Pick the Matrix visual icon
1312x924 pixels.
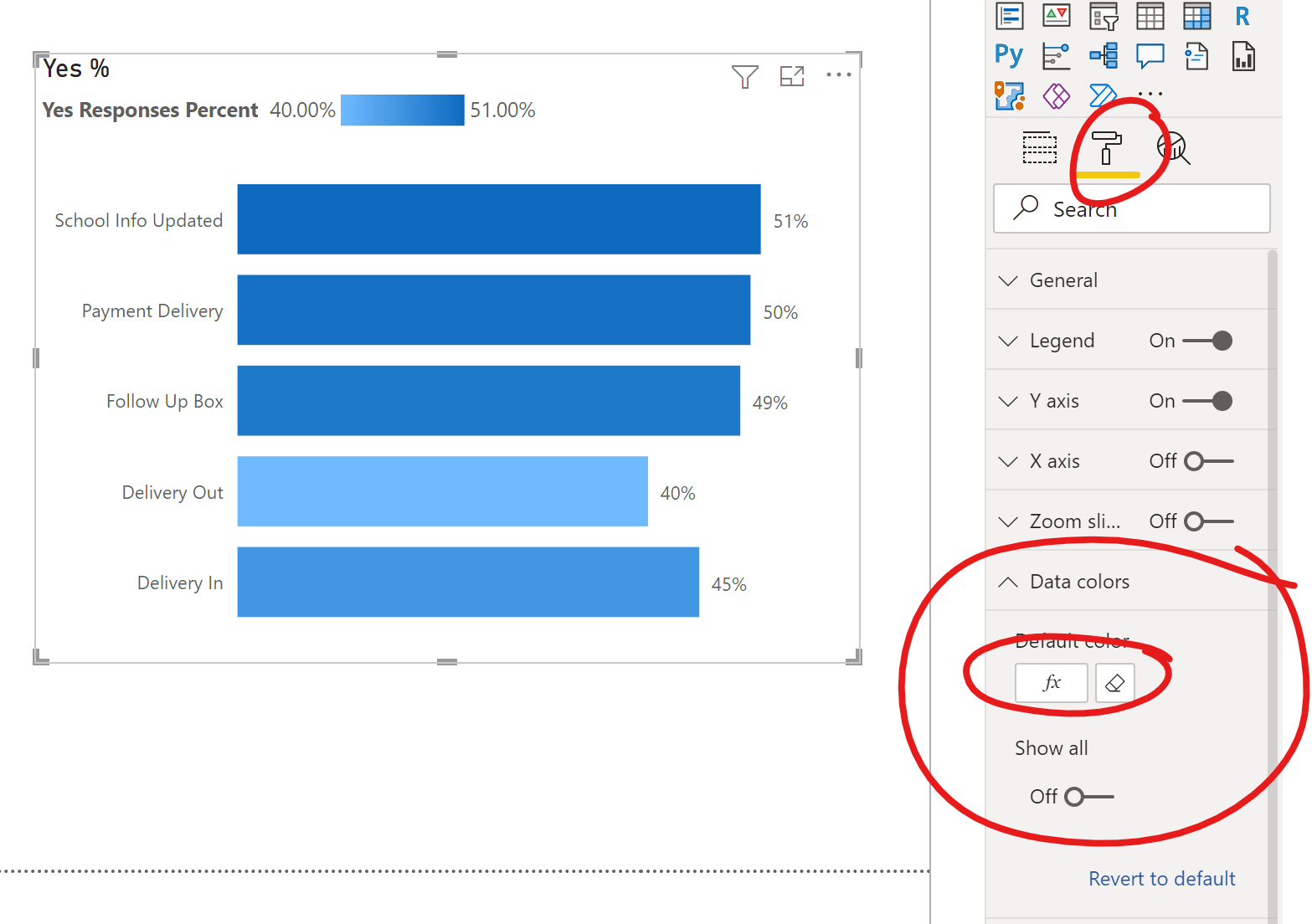(x=1197, y=16)
